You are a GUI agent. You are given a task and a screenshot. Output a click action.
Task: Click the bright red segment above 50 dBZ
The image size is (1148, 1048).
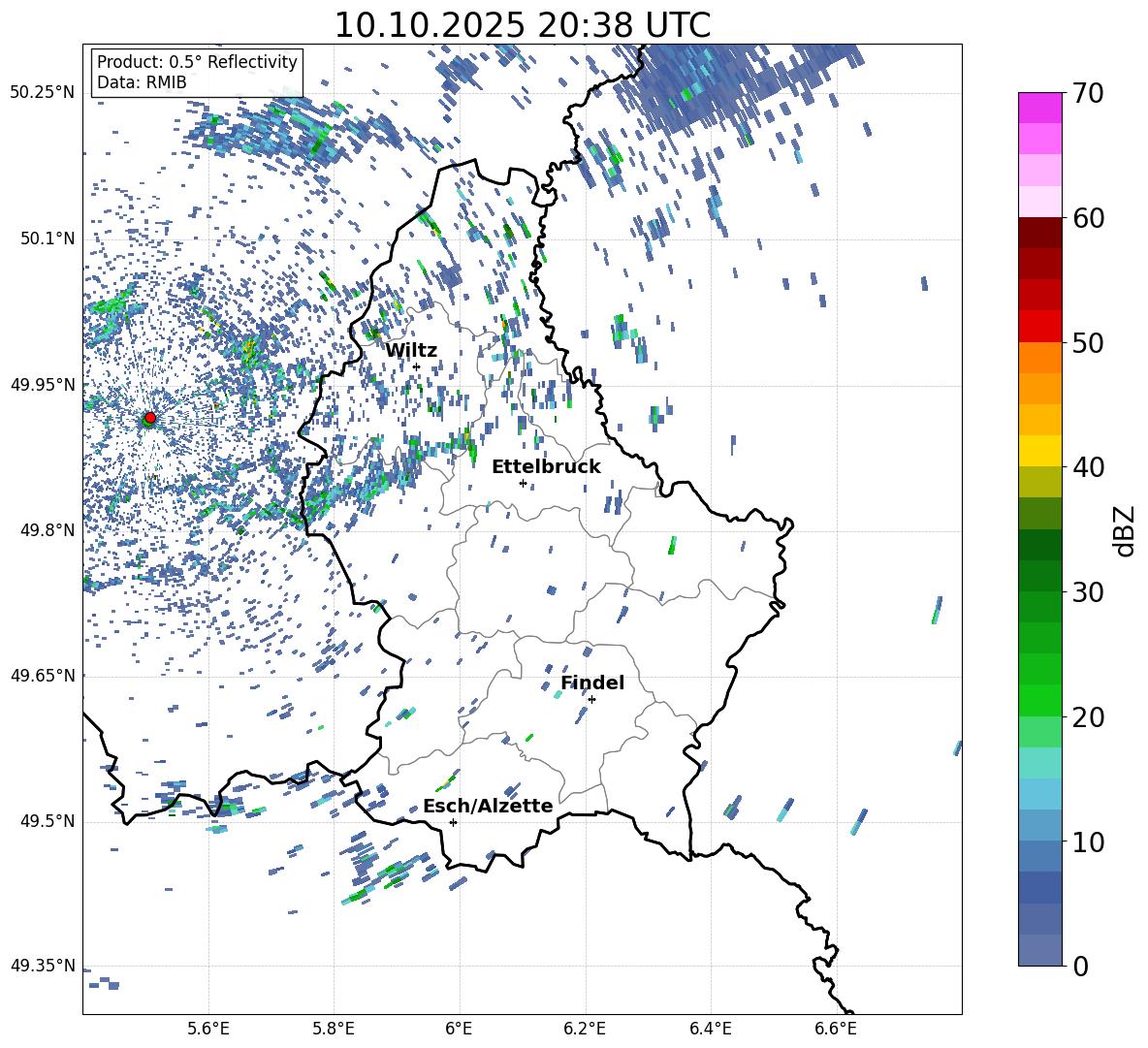(x=1039, y=327)
